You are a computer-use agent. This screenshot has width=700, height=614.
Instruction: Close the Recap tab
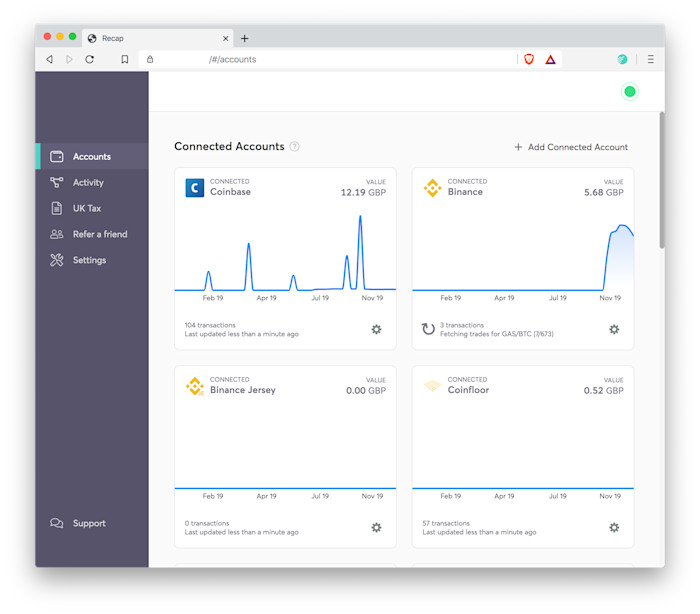tap(225, 38)
